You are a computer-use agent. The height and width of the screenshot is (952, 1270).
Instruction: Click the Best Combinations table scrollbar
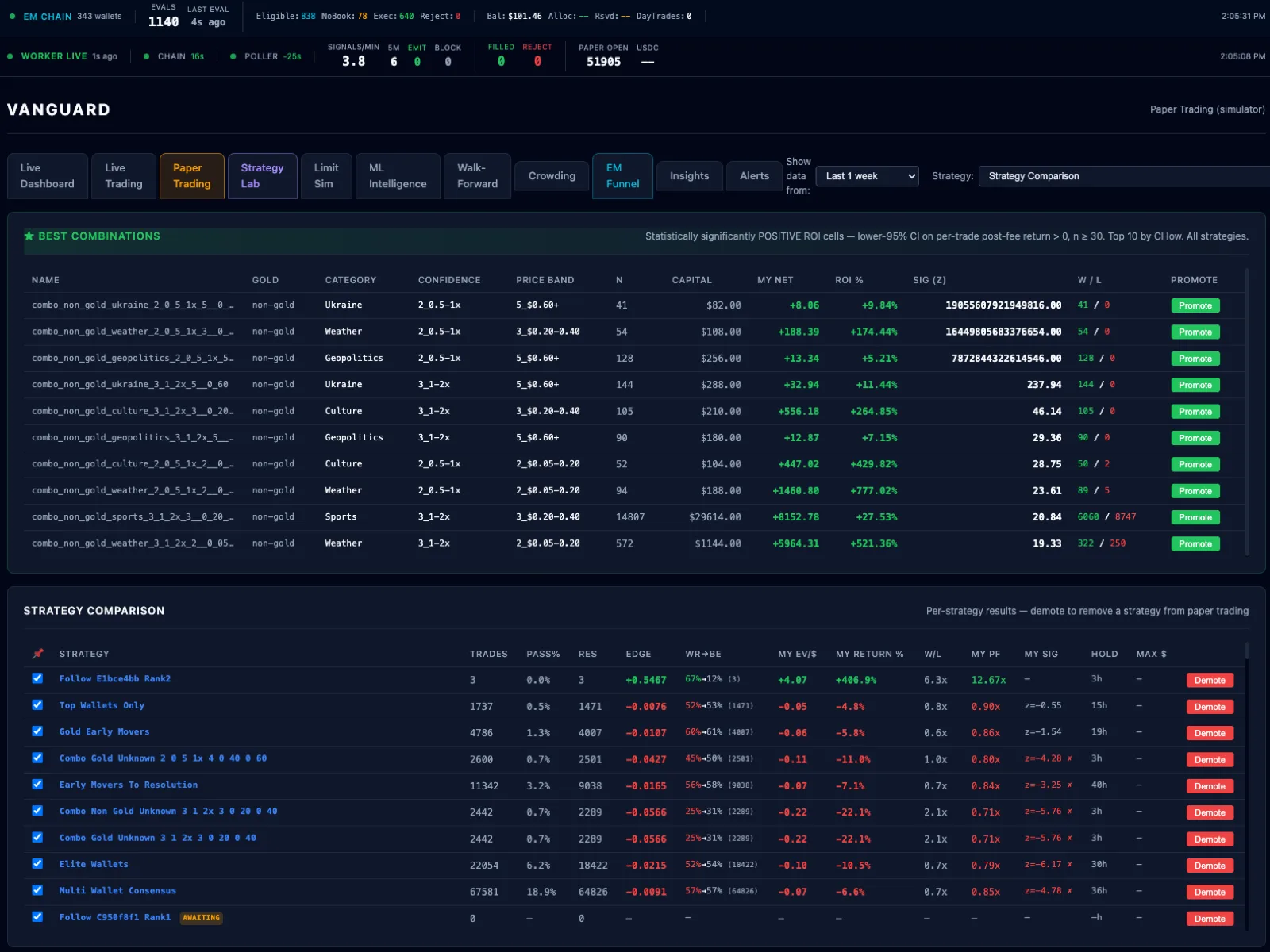pos(1247,413)
